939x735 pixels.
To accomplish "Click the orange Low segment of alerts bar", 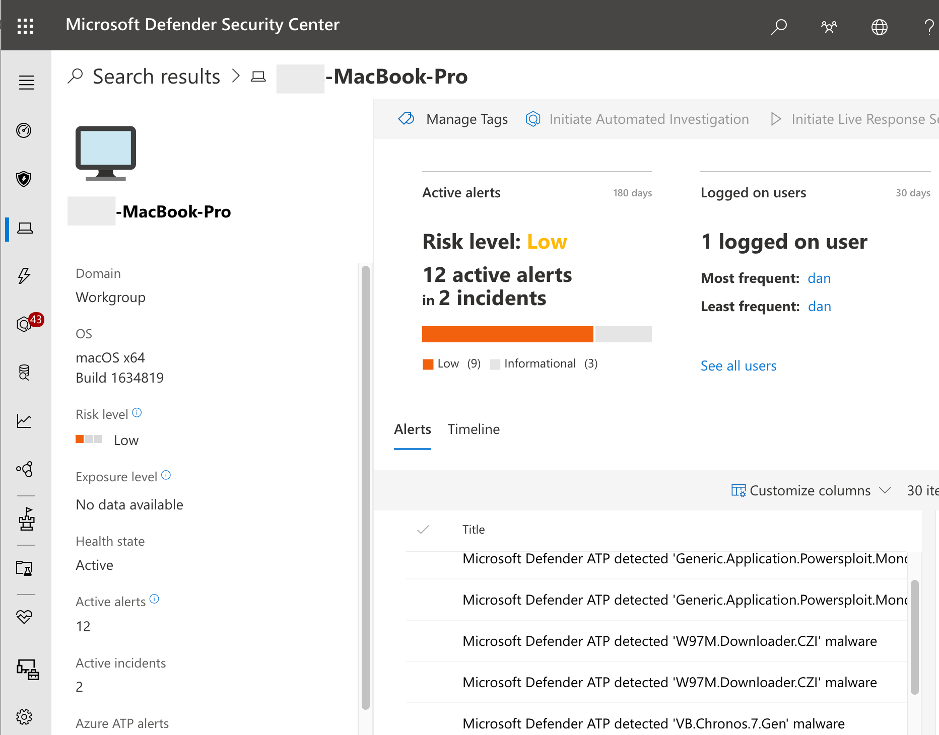I will (507, 334).
